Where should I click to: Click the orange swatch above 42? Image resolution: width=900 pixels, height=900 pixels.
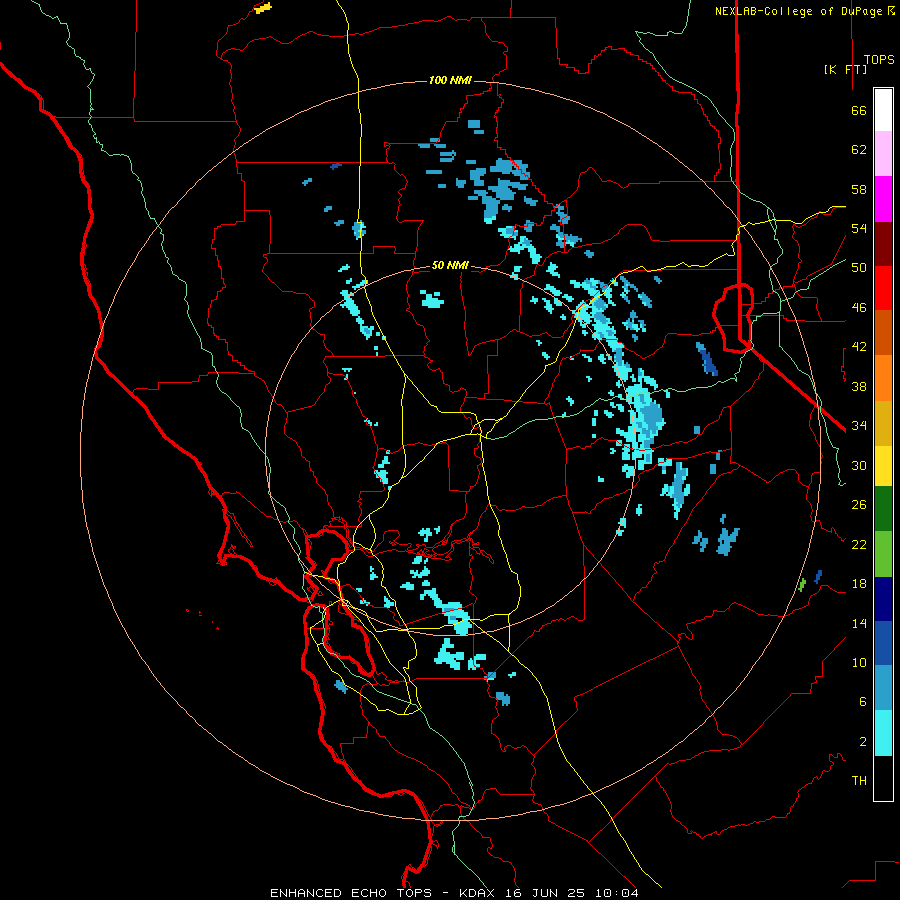click(883, 378)
